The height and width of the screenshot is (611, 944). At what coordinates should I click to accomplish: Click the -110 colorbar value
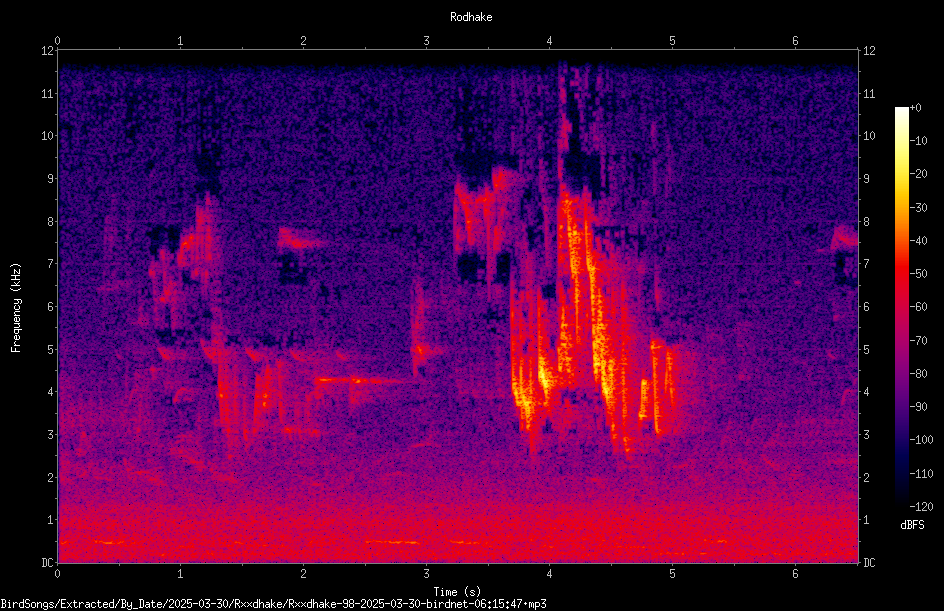pyautogui.click(x=921, y=474)
